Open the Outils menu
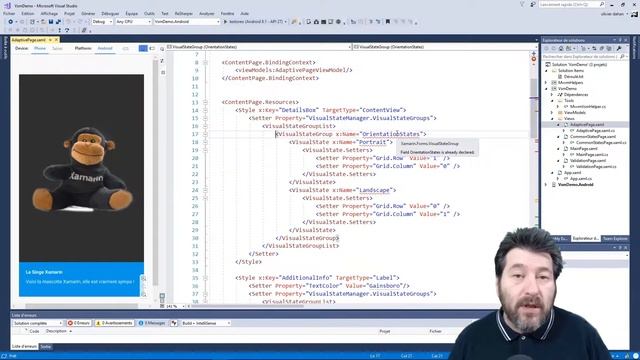This screenshot has width=640, height=360. tap(149, 13)
